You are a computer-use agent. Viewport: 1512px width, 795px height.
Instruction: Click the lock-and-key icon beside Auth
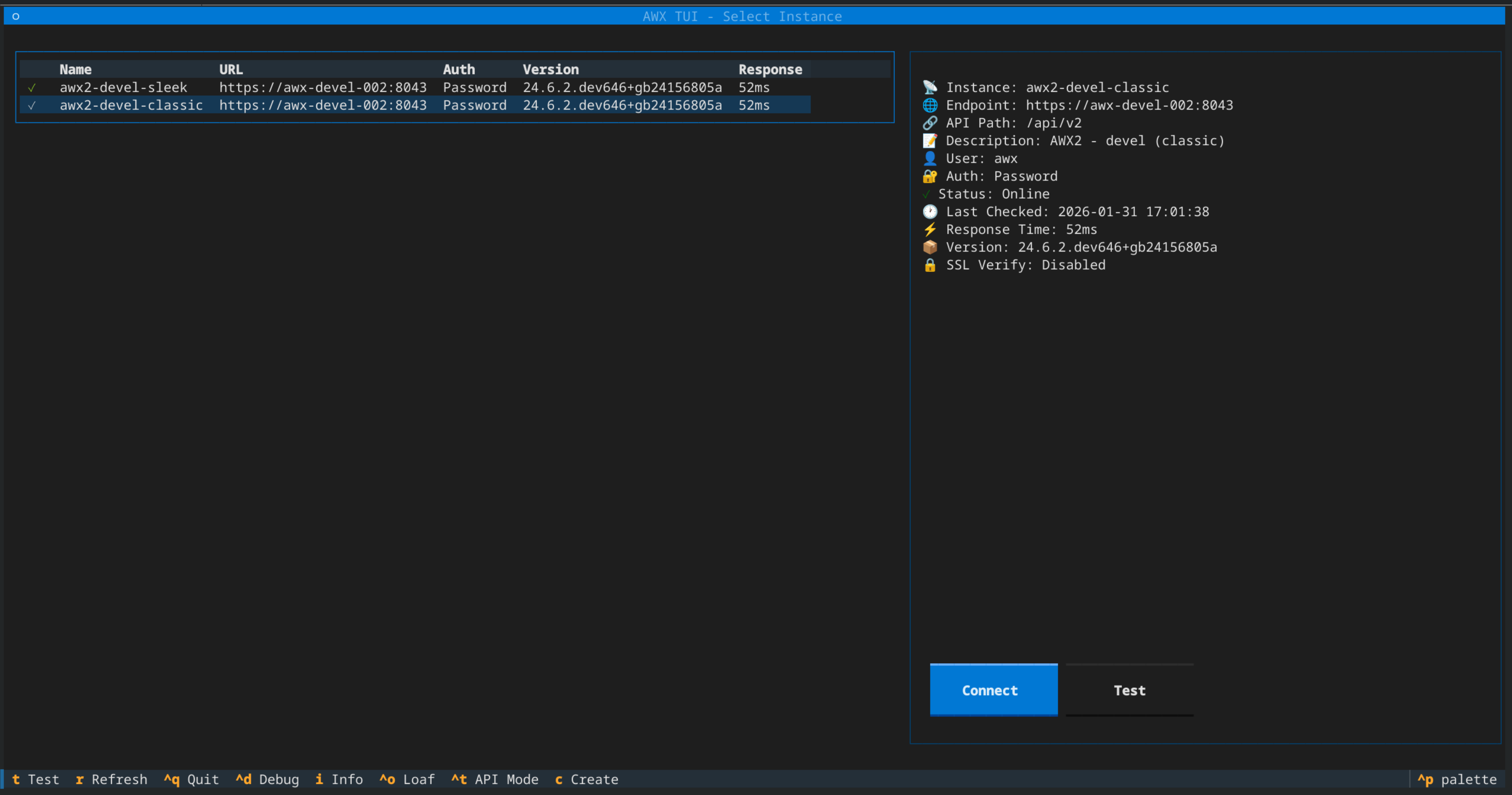(x=930, y=176)
